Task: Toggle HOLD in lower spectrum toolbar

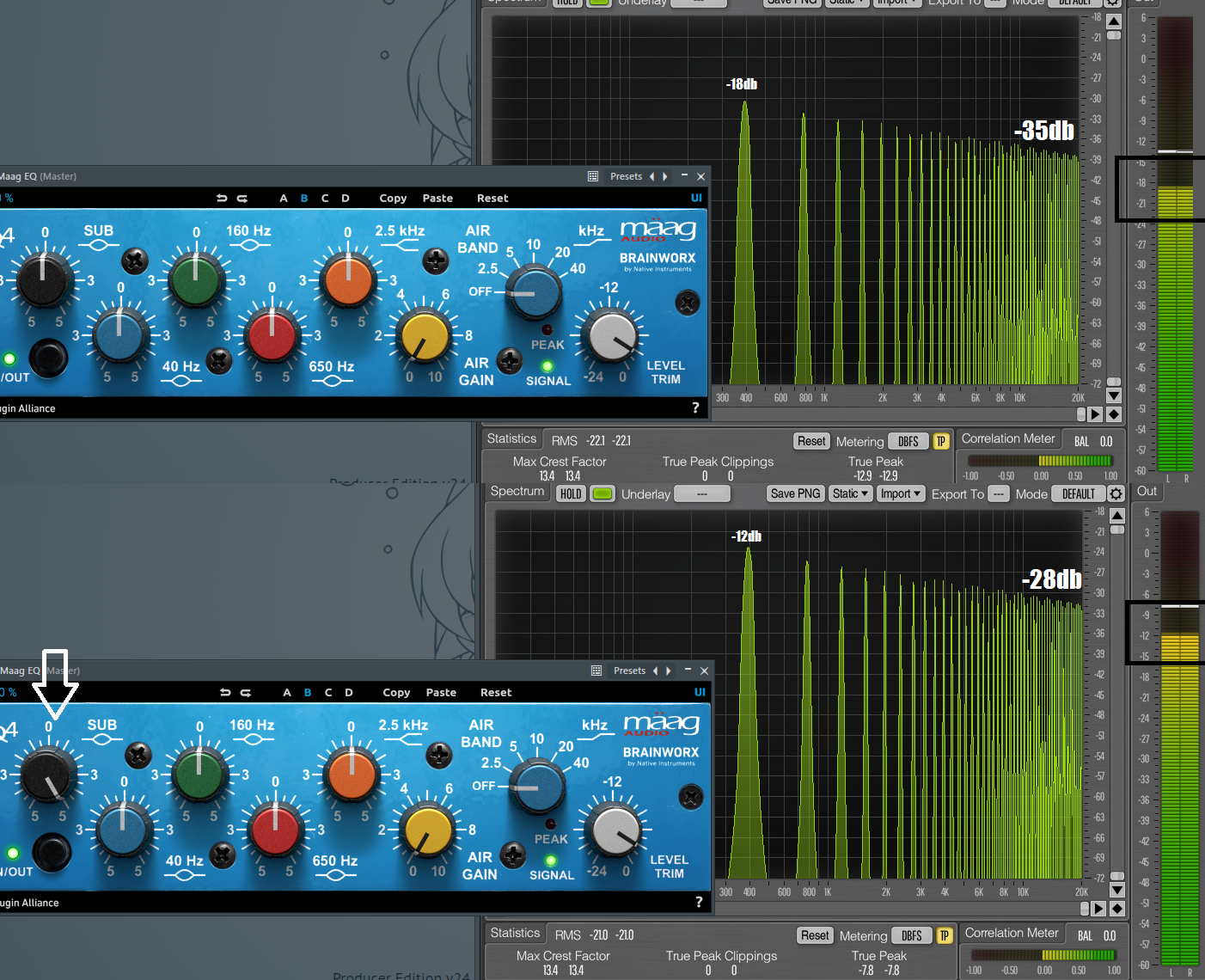Action: (x=571, y=493)
